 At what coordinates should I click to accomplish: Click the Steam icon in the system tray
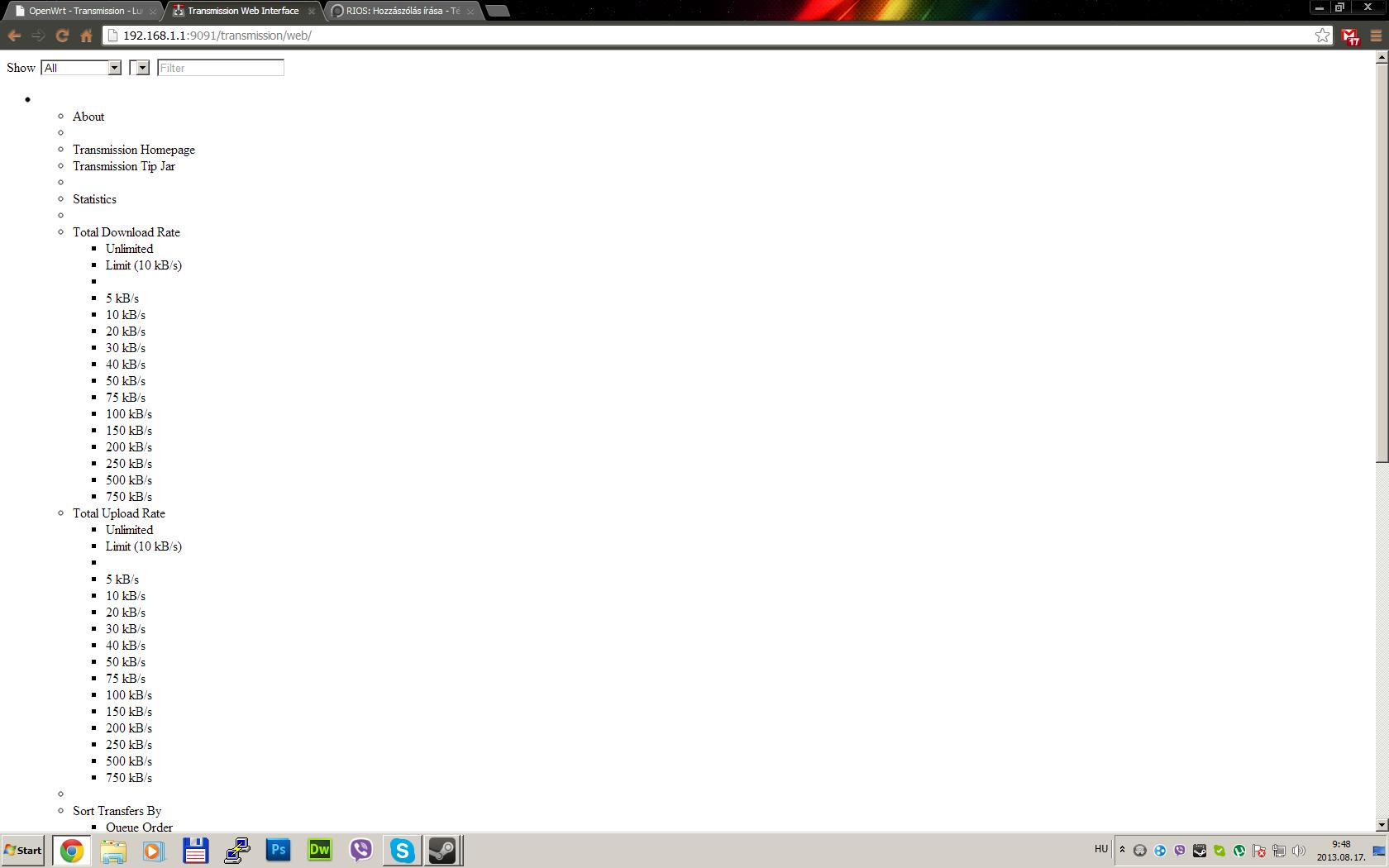(x=1200, y=850)
